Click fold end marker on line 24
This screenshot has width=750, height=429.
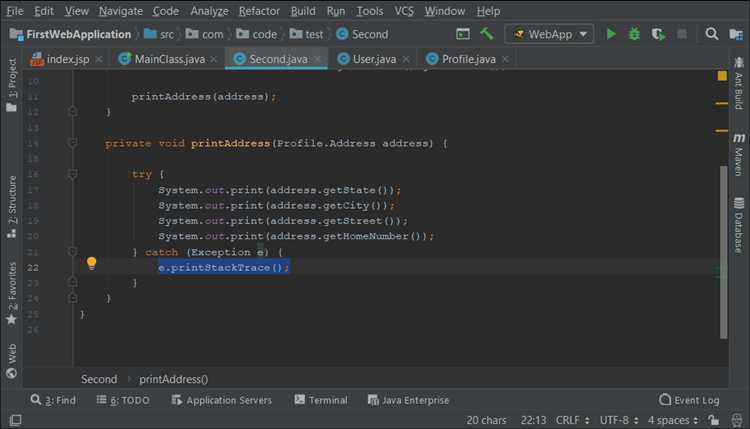point(72,297)
